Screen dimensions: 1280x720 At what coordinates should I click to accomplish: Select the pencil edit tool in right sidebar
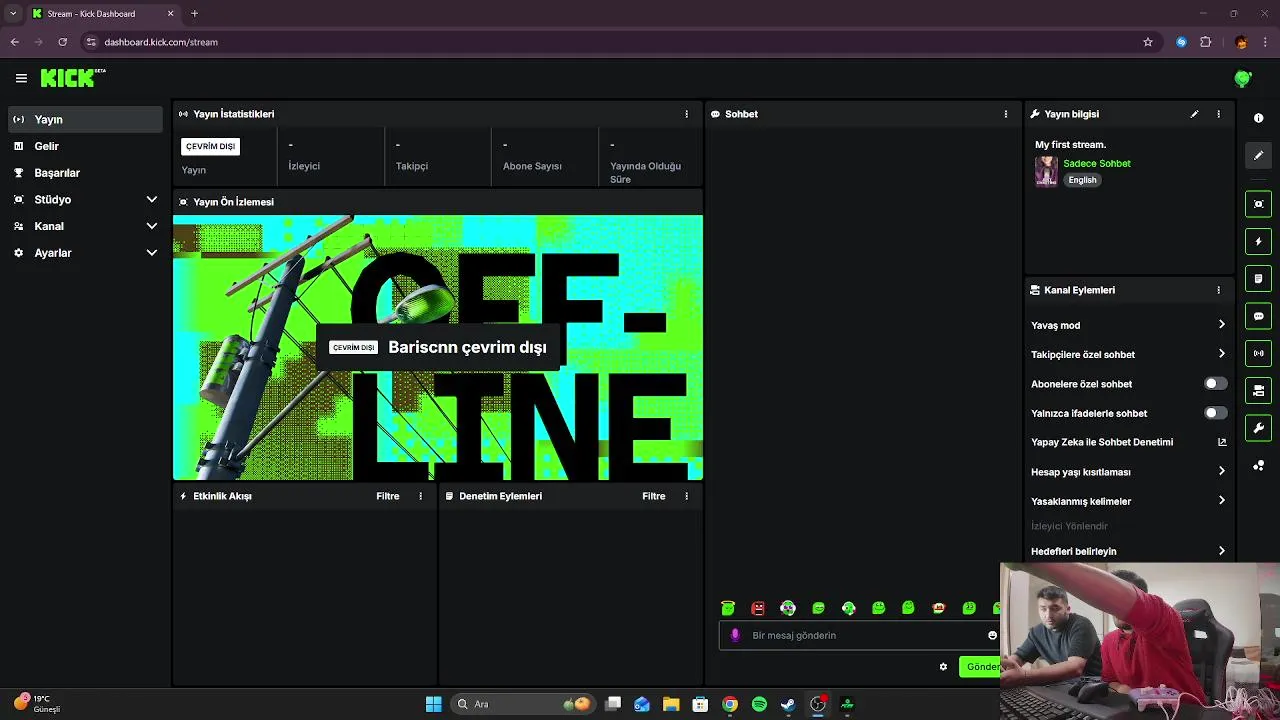pos(1258,155)
